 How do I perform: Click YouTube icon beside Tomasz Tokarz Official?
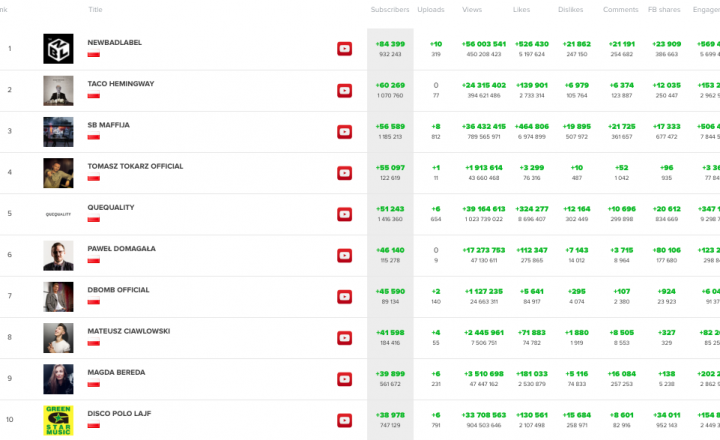point(344,173)
